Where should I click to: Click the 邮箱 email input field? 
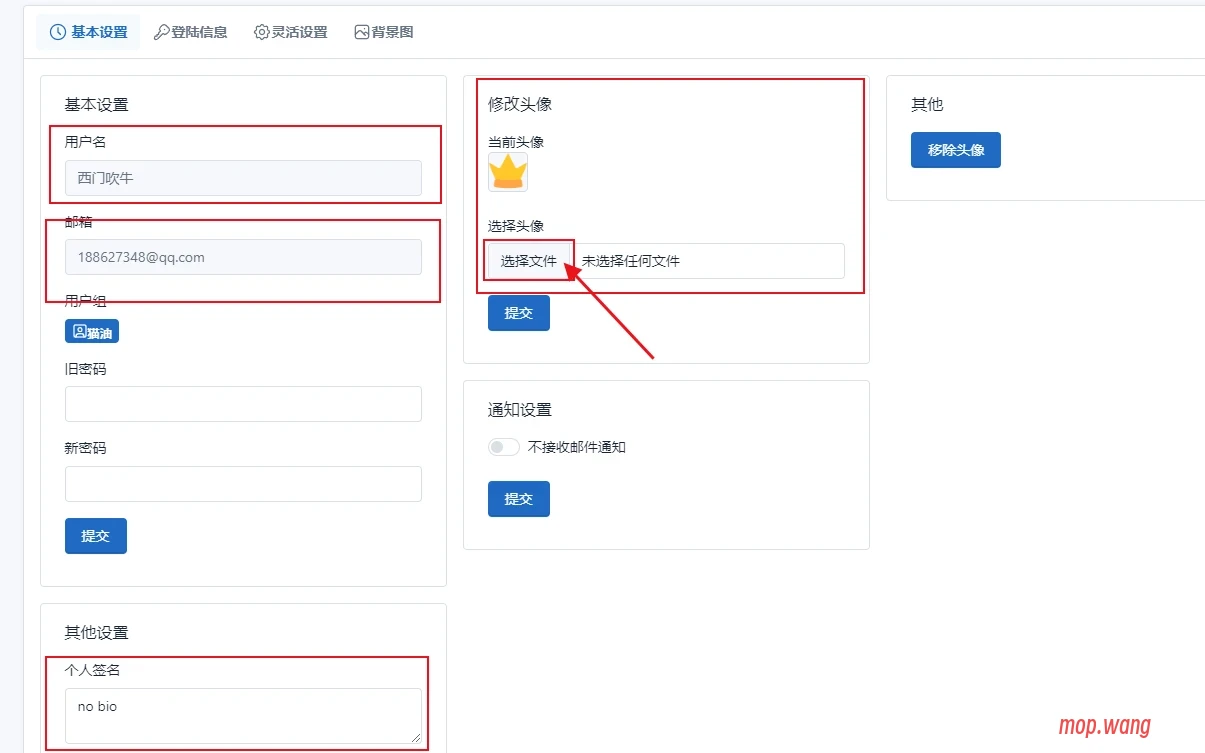click(x=243, y=257)
